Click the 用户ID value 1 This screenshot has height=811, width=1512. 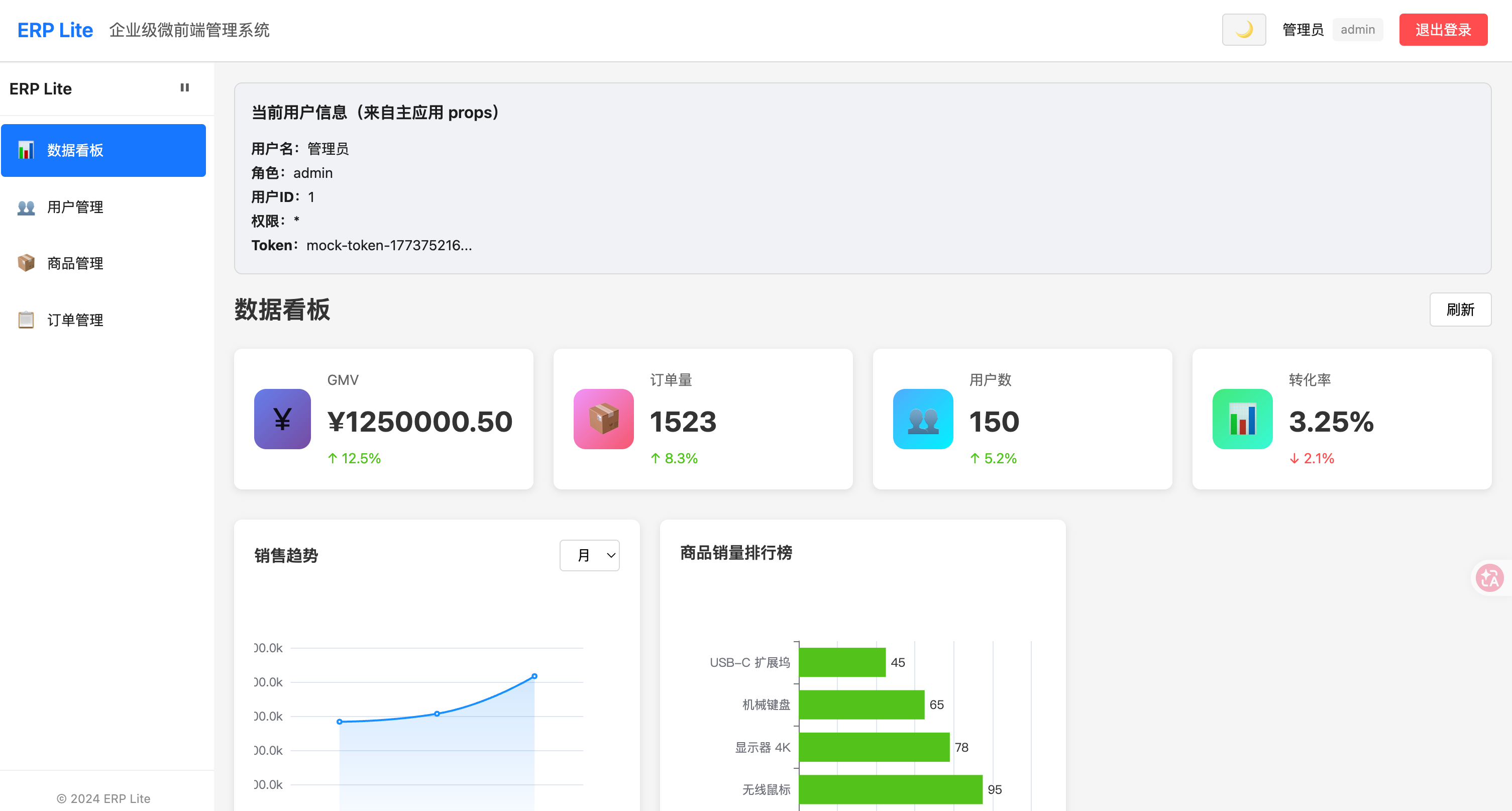point(311,197)
